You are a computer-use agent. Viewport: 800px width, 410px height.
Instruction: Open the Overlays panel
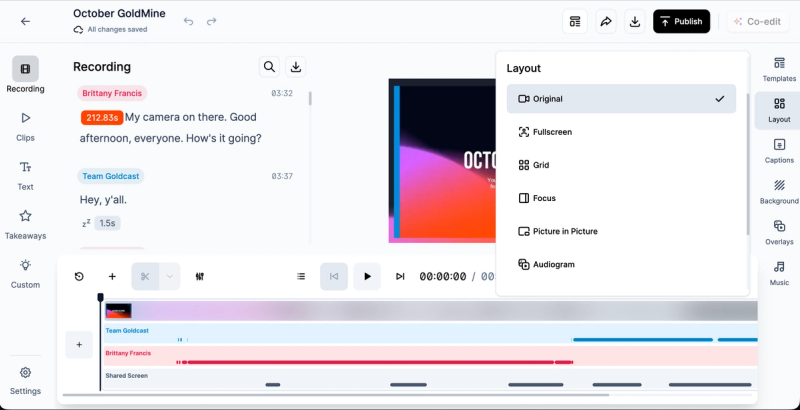[779, 233]
